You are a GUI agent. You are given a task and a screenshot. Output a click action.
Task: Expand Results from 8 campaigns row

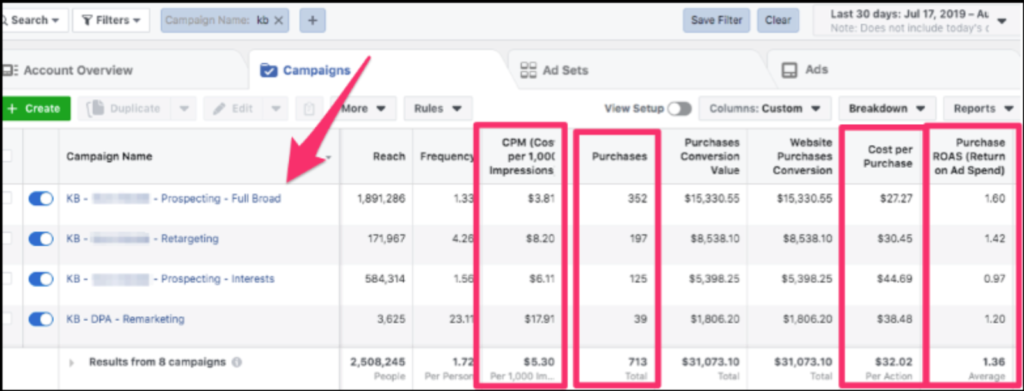[72, 362]
